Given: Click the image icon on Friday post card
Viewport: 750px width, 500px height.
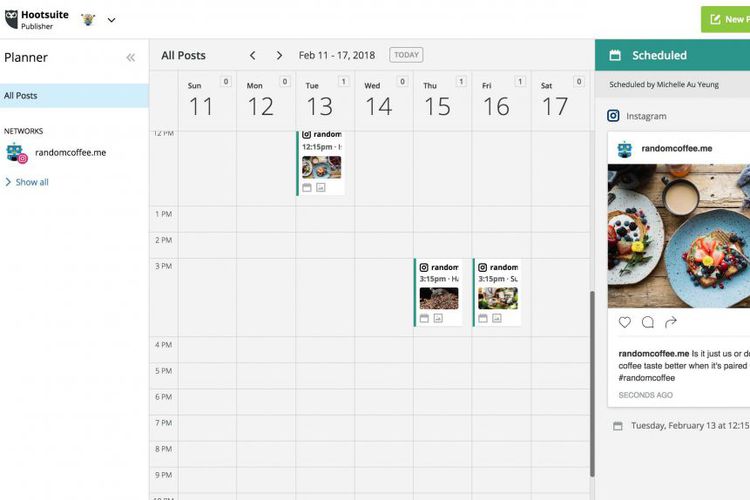Looking at the screenshot, I should [x=497, y=318].
